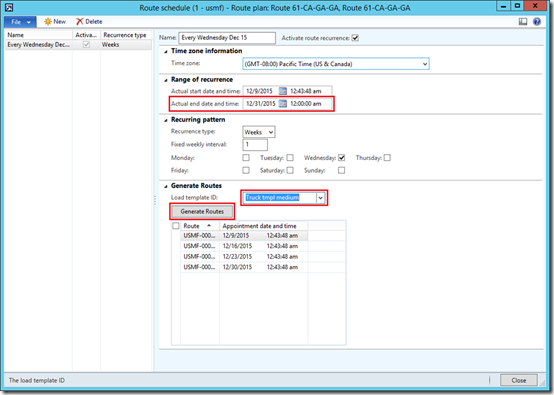Screen dimensions: 554x395
Task: Click the Delete button in toolbar
Action: tap(89, 22)
